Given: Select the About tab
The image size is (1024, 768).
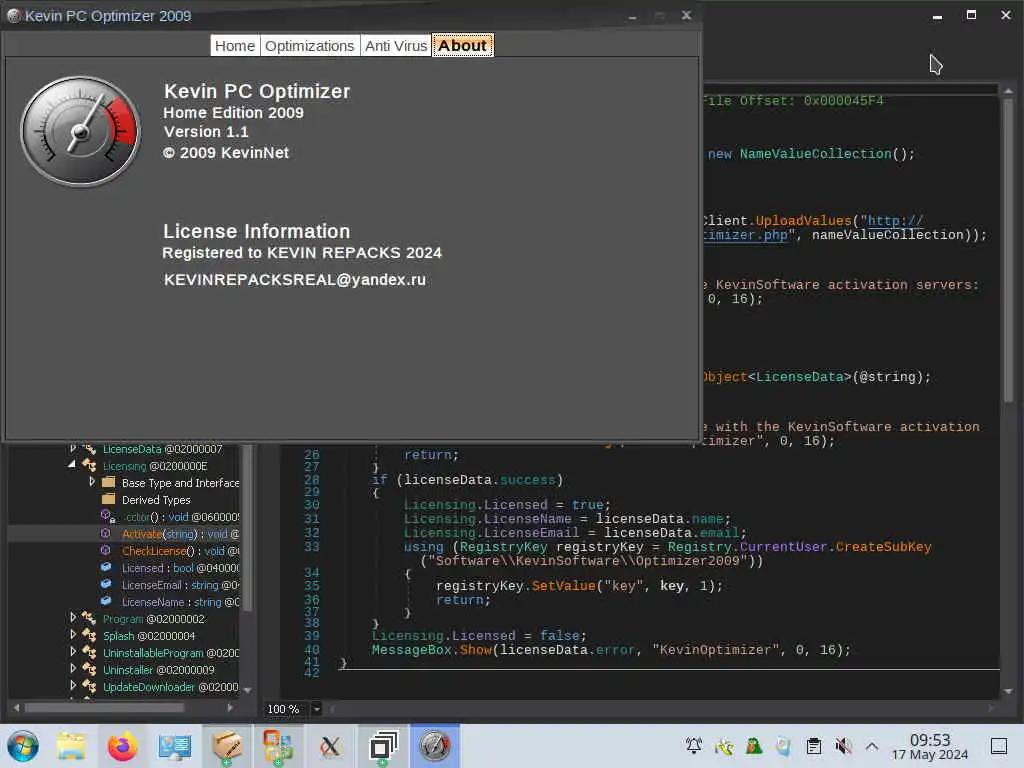Looking at the screenshot, I should [x=462, y=46].
